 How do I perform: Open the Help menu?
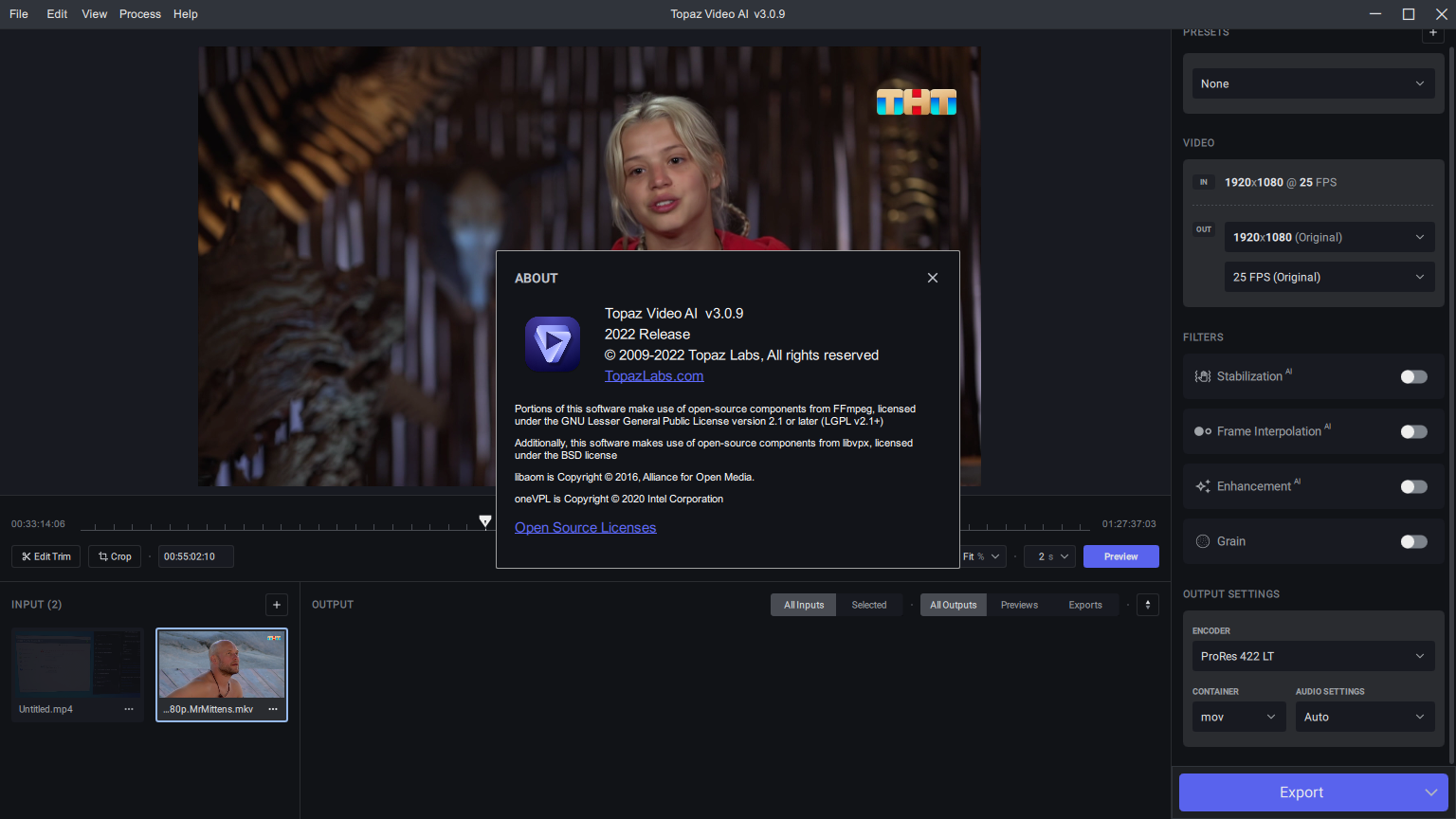[186, 14]
